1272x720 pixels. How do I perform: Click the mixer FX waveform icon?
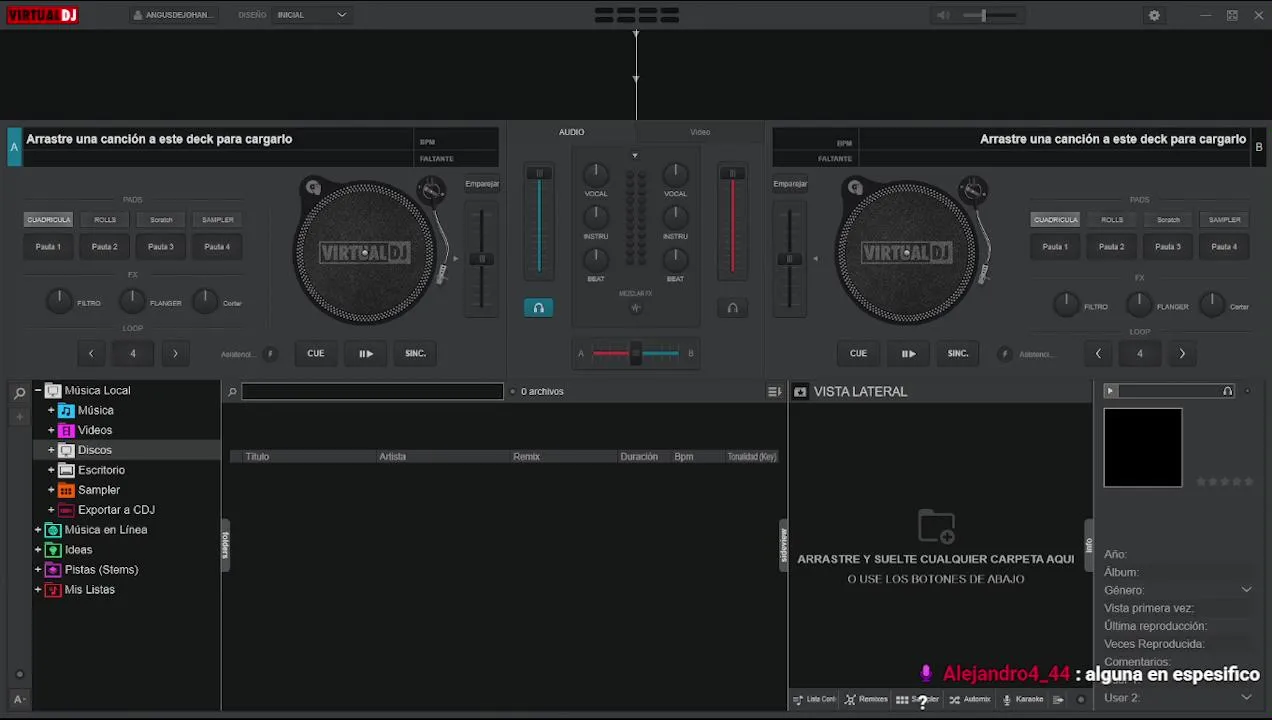pos(635,308)
